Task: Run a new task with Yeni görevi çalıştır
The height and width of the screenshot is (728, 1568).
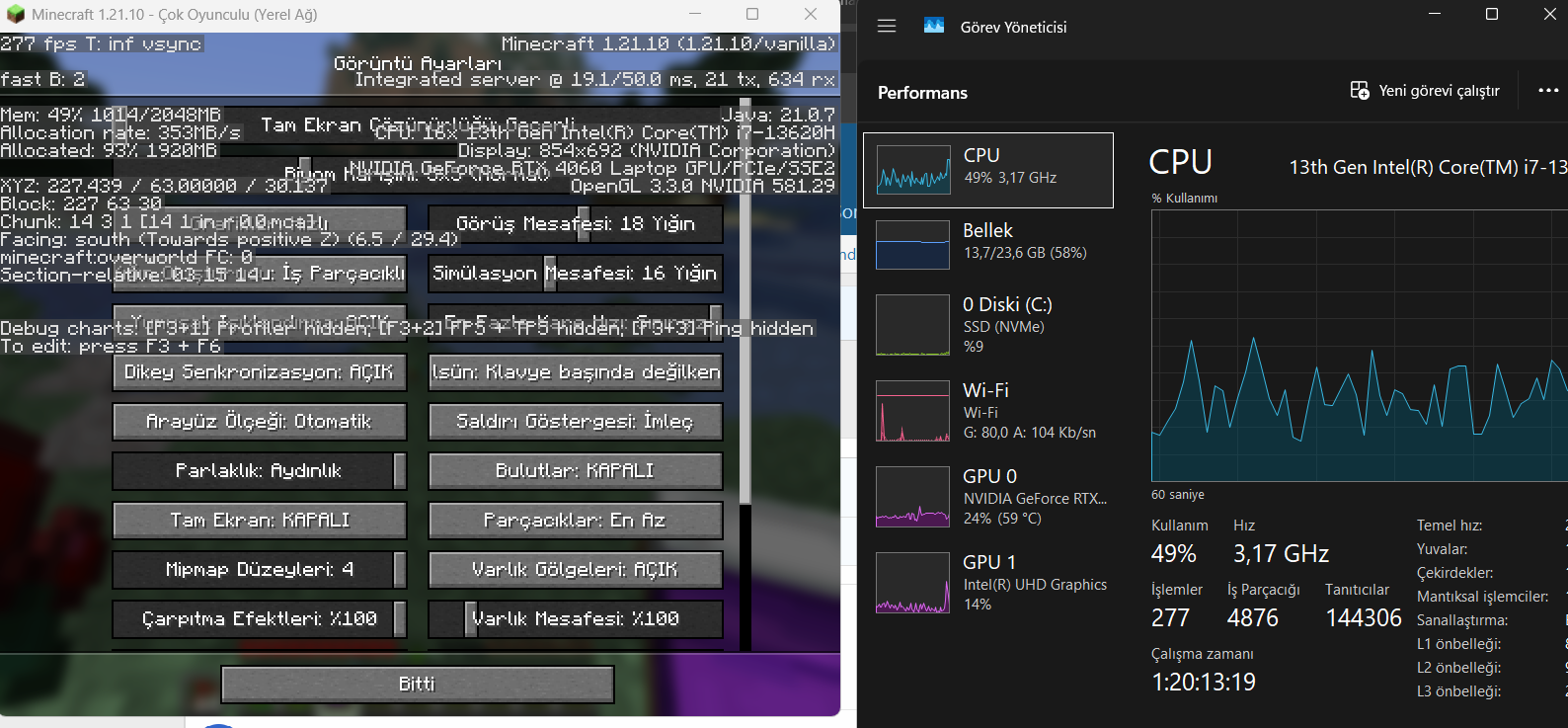Action: pyautogui.click(x=1425, y=91)
